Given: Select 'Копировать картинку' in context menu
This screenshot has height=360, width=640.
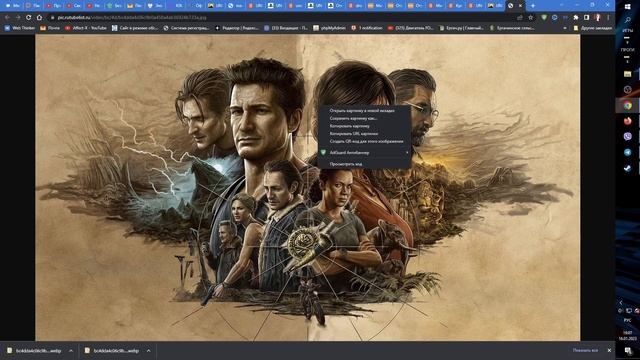Looking at the screenshot, I should click(364, 126).
